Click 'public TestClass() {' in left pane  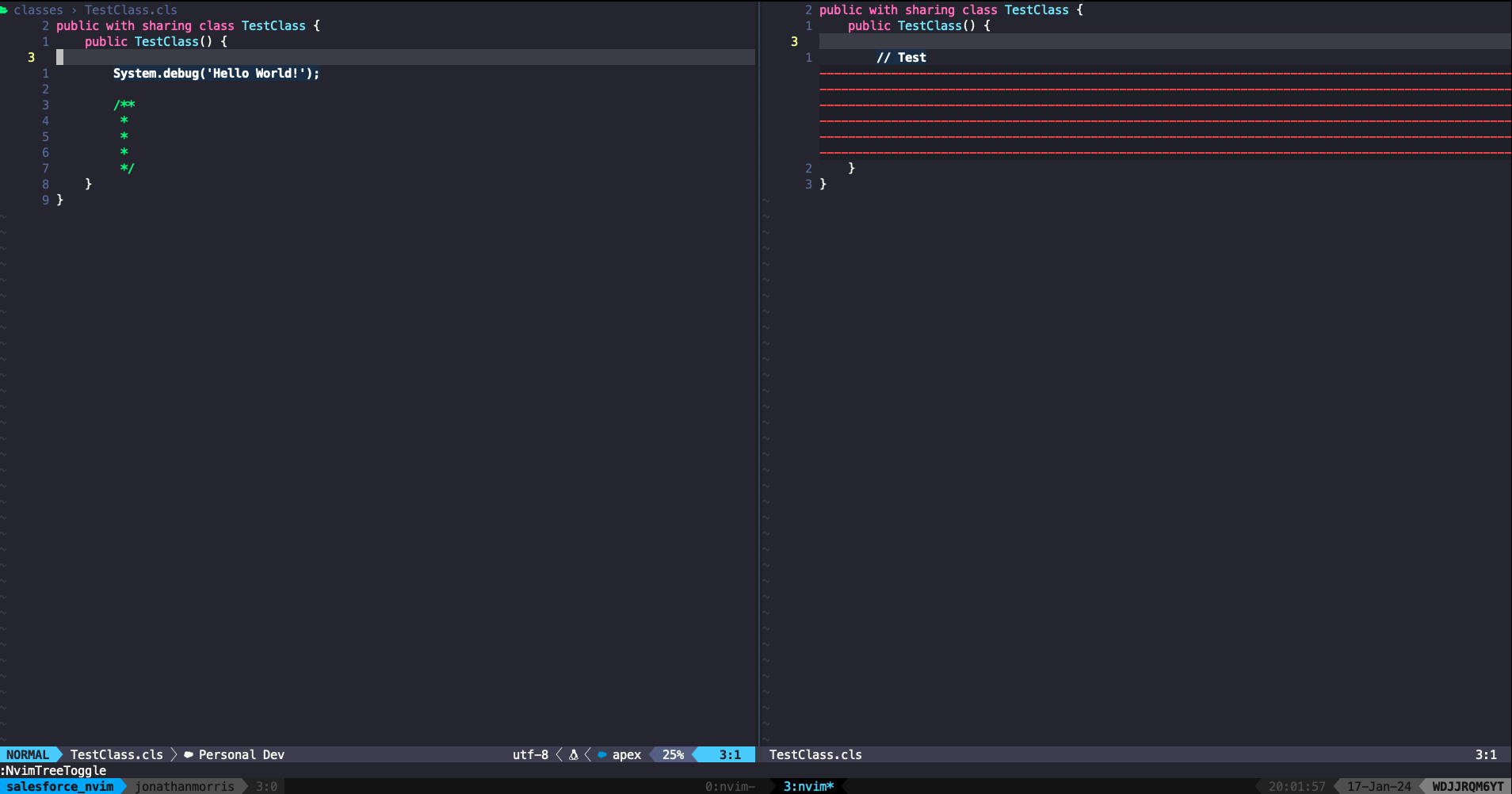(156, 41)
